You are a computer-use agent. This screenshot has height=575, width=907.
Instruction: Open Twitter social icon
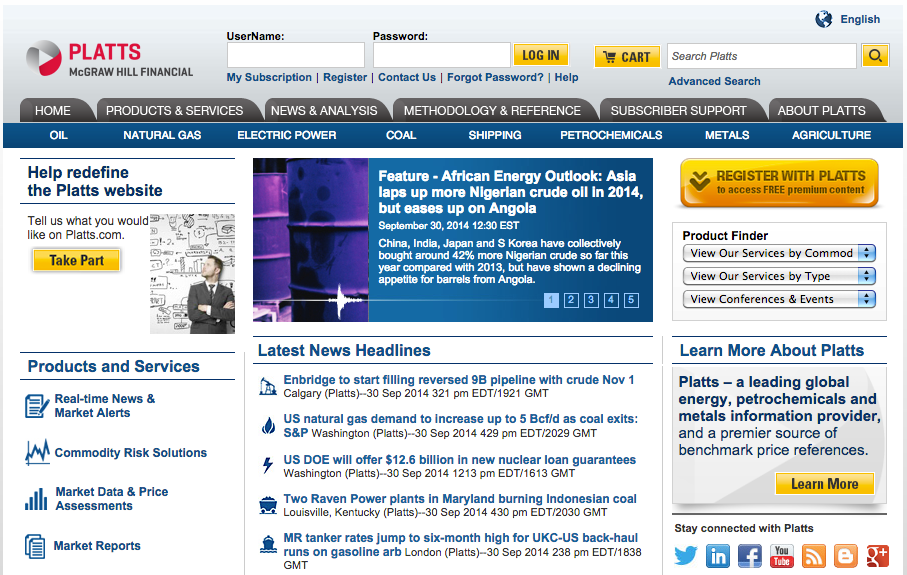click(686, 556)
